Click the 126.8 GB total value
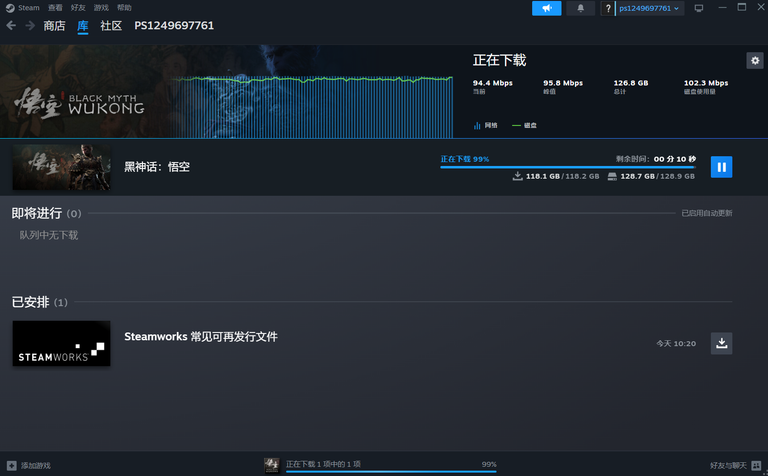 631,83
